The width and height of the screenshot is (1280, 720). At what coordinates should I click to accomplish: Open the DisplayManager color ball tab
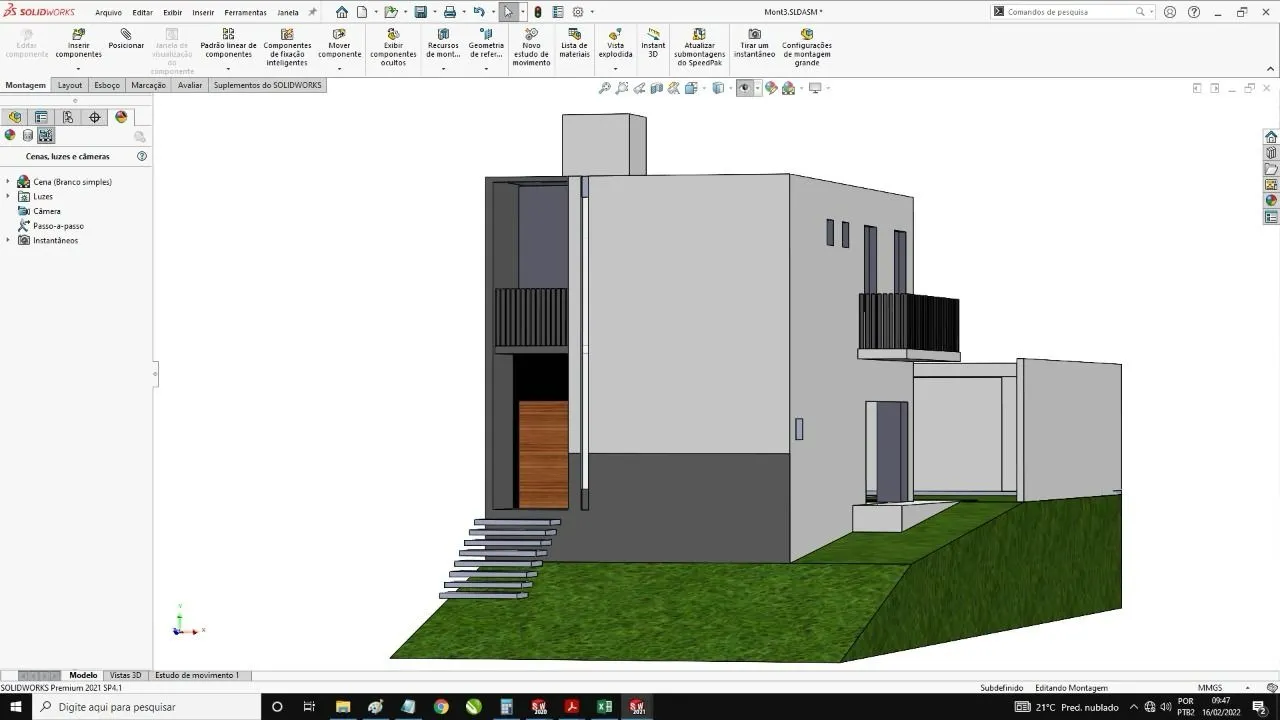point(121,117)
